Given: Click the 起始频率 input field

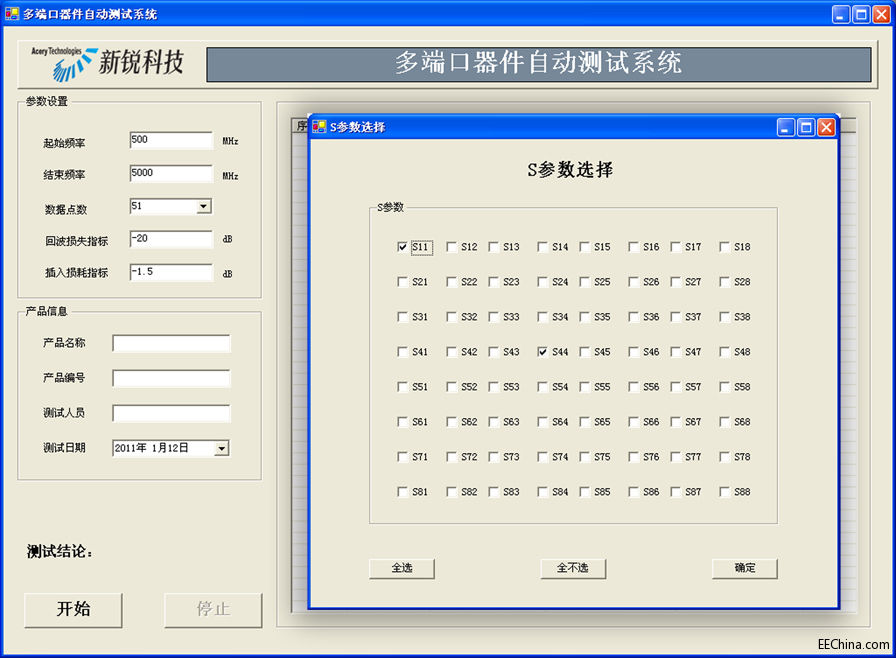Looking at the screenshot, I should point(171,141).
